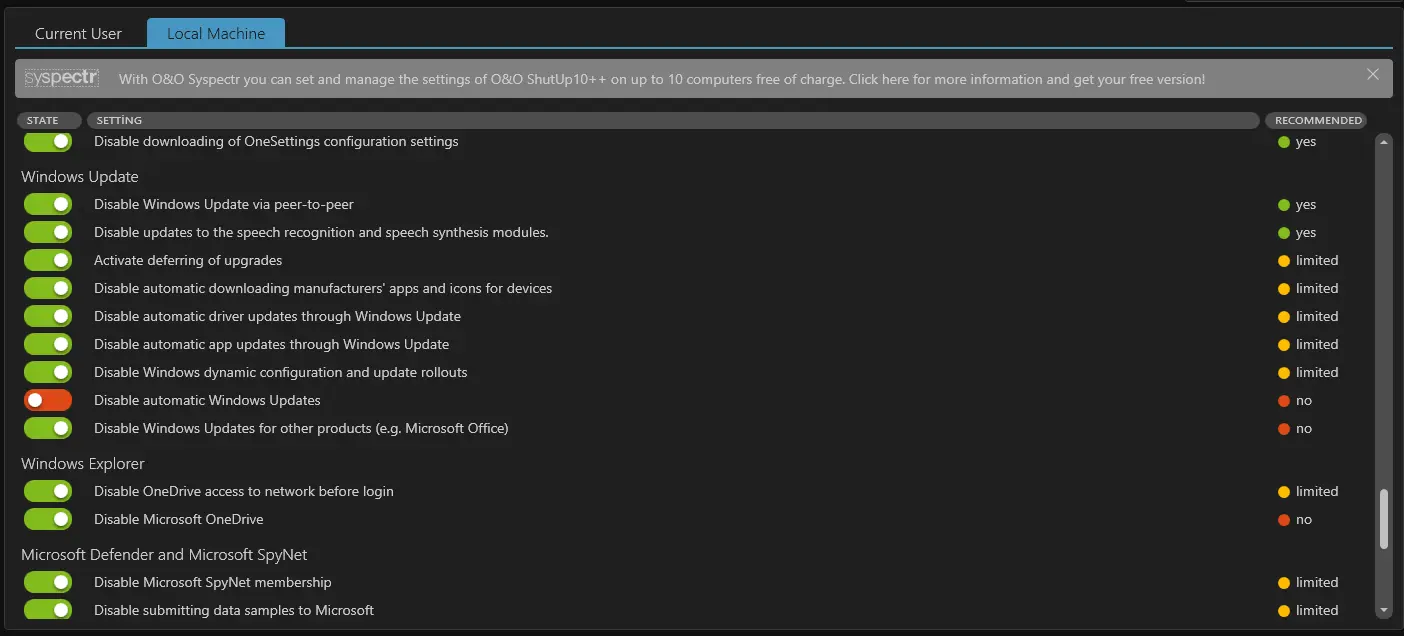This screenshot has height=636, width=1404.
Task: Select the Local Machine tab
Action: (216, 33)
